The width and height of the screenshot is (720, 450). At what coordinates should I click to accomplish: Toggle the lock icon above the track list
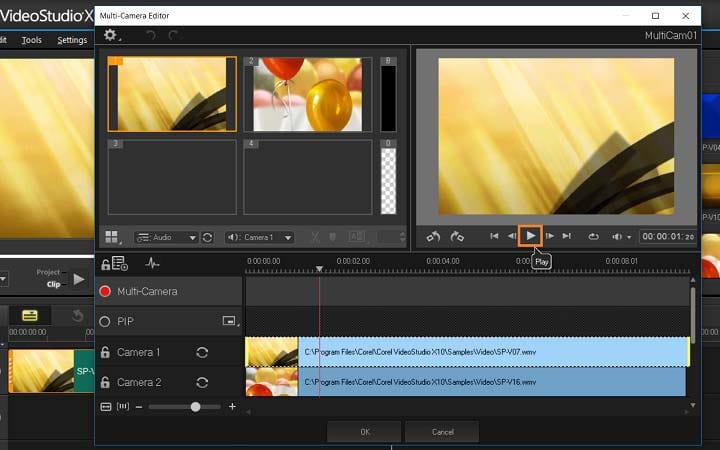(106, 264)
